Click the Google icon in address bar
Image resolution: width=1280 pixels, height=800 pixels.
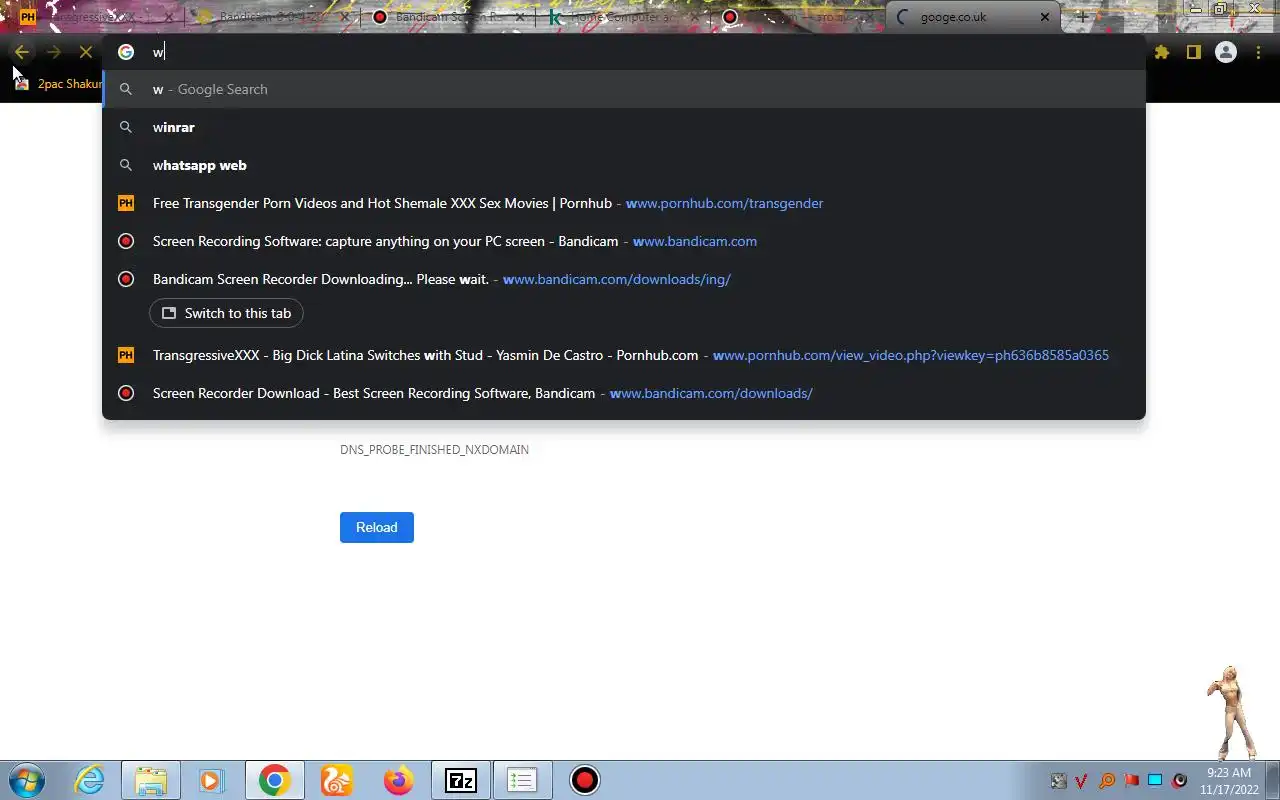[x=126, y=52]
